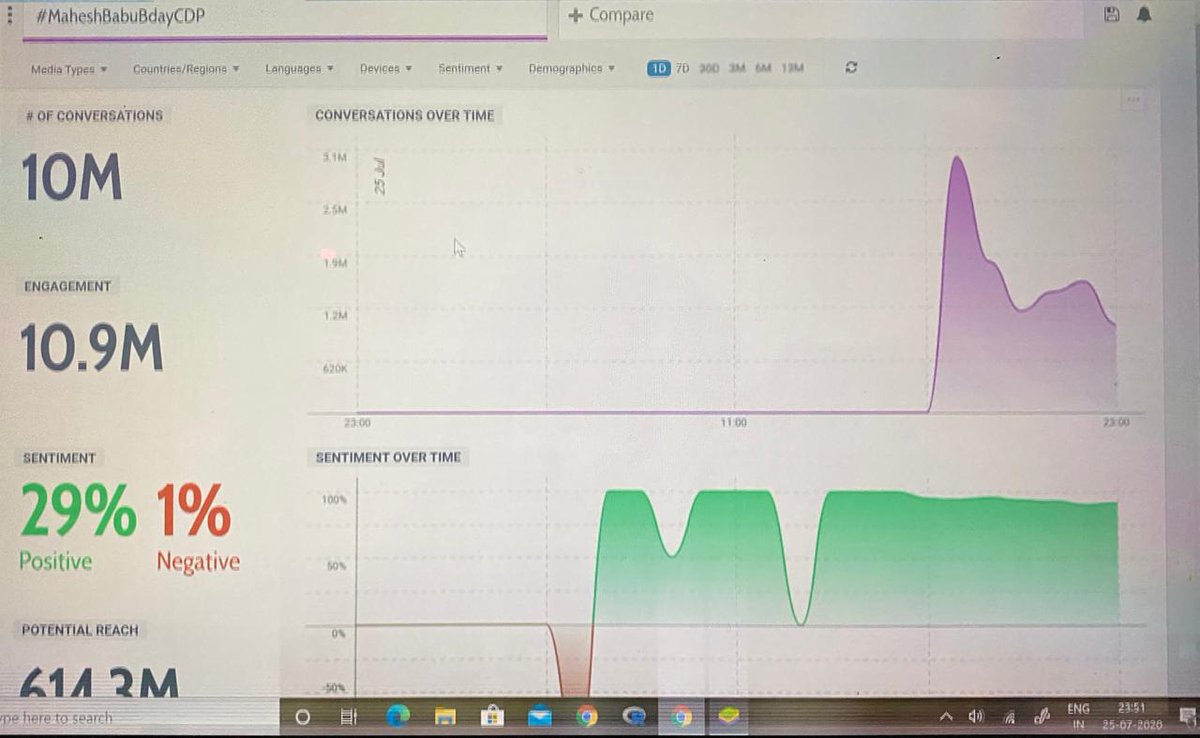Click the Windows taskbar search box
Image resolution: width=1200 pixels, height=738 pixels.
(x=140, y=717)
